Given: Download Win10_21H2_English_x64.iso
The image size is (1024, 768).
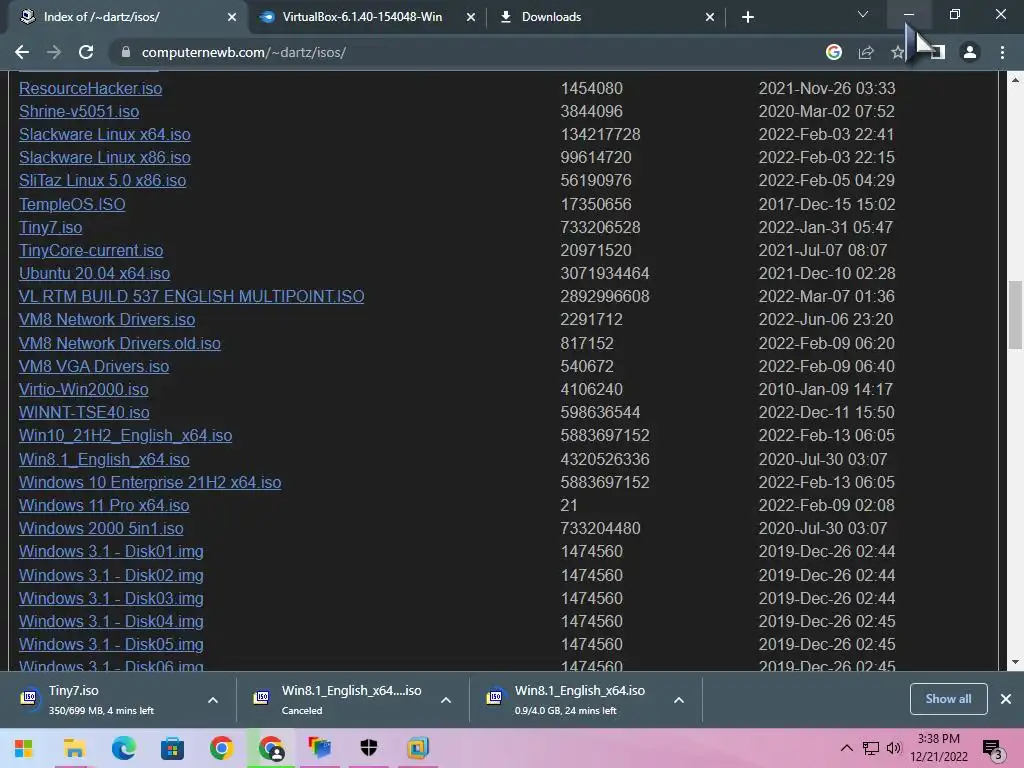Looking at the screenshot, I should tap(125, 436).
